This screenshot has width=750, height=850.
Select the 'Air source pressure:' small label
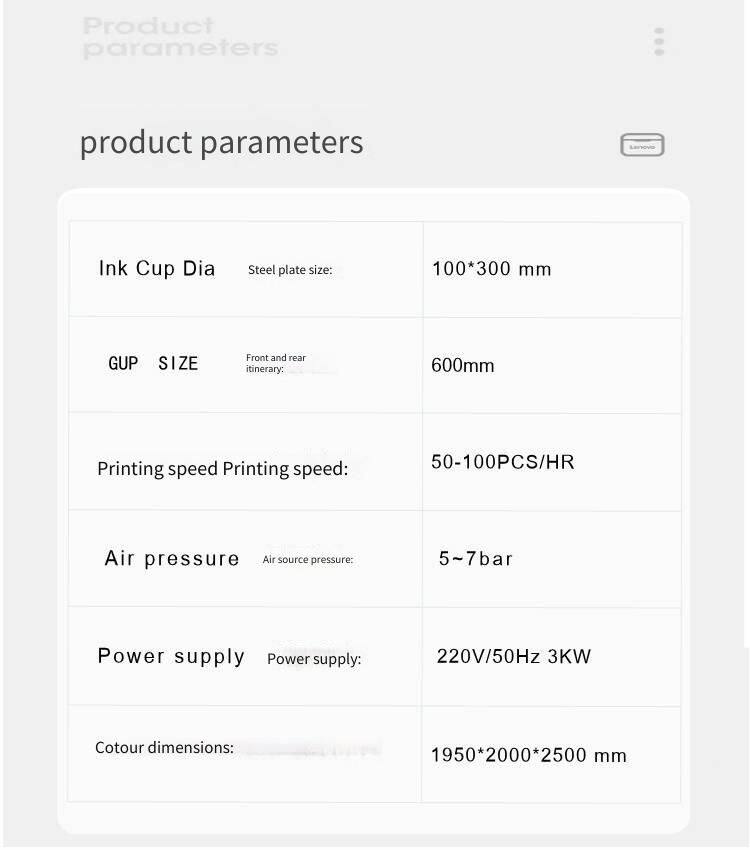pyautogui.click(x=308, y=560)
